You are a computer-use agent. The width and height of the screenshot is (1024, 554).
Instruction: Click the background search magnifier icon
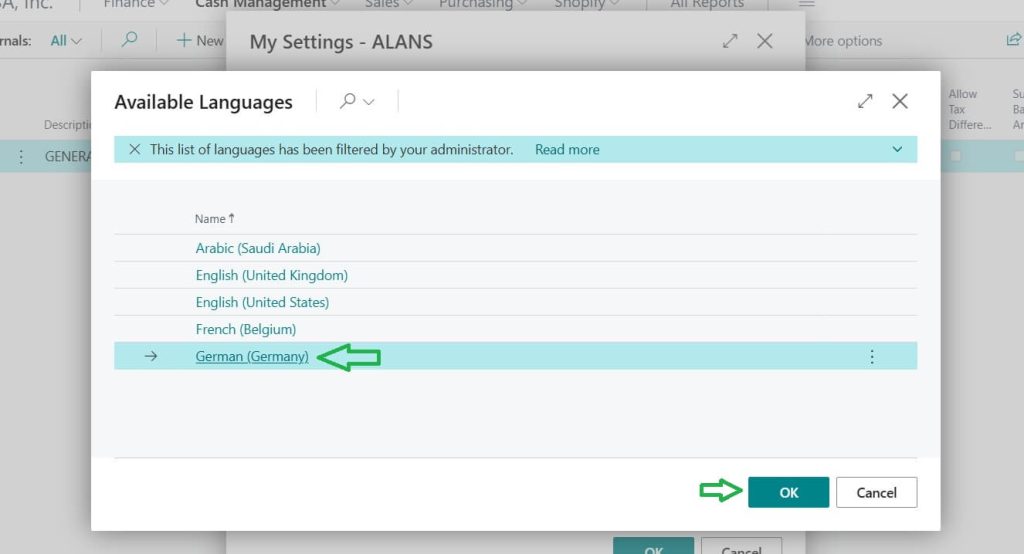coord(129,40)
